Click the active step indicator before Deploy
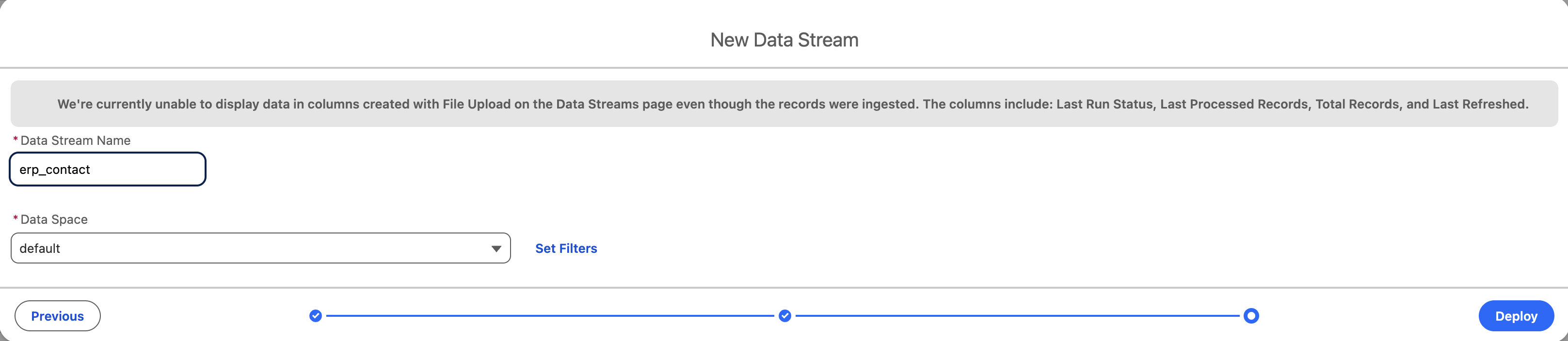The image size is (1568, 341). coord(1252,315)
